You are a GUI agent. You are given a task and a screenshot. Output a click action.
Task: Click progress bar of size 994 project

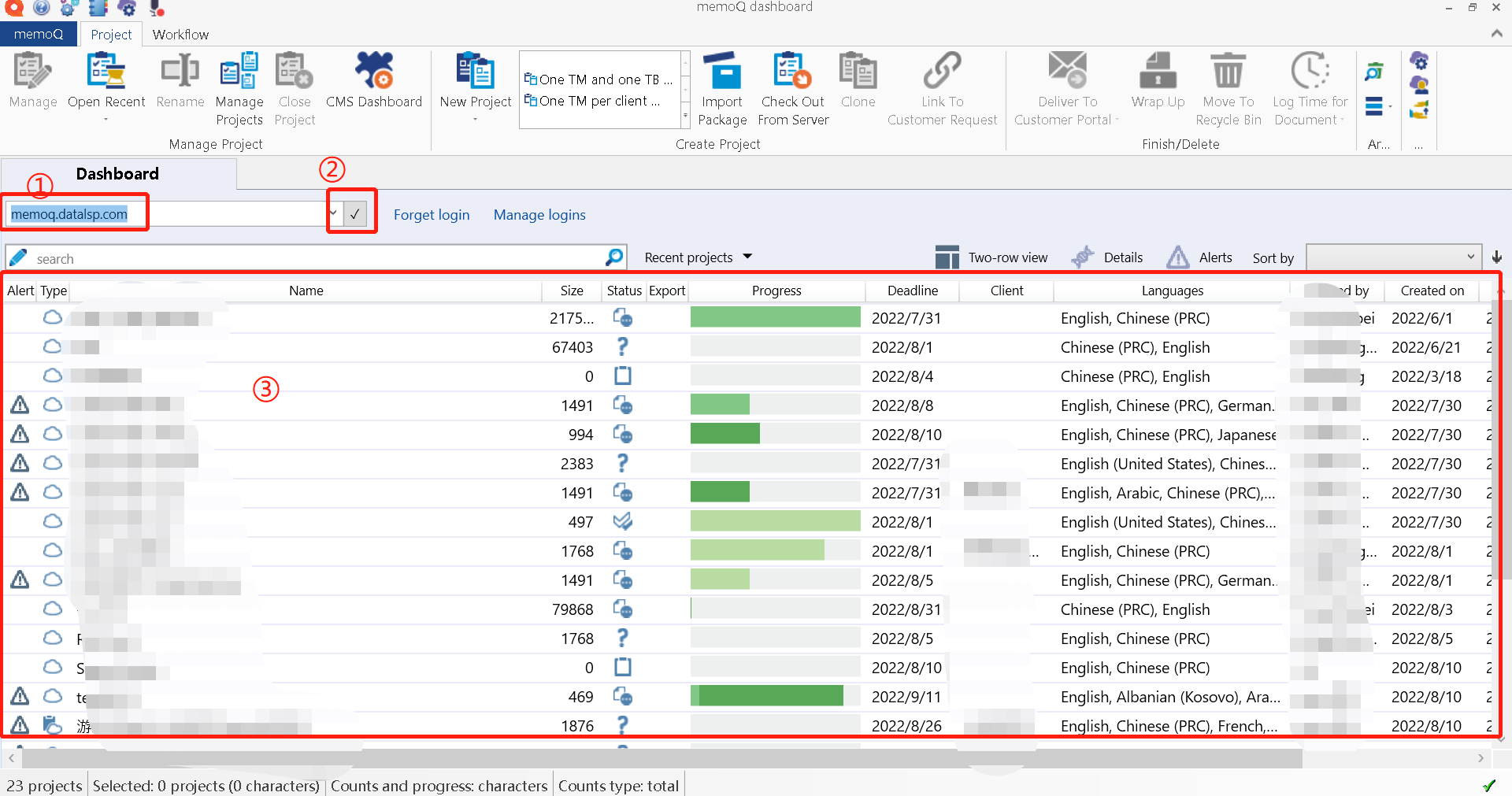click(x=776, y=434)
